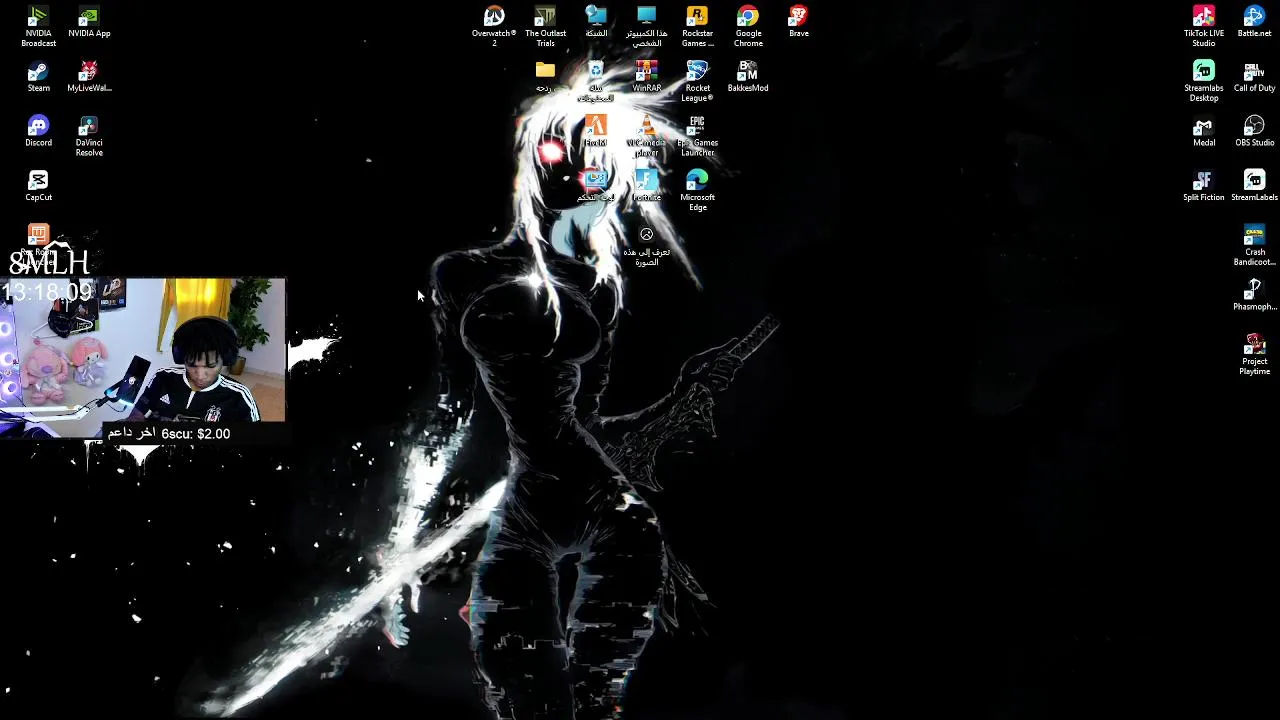This screenshot has height=720, width=1280.
Task: Select the VLC media player icon
Action: tap(646, 137)
